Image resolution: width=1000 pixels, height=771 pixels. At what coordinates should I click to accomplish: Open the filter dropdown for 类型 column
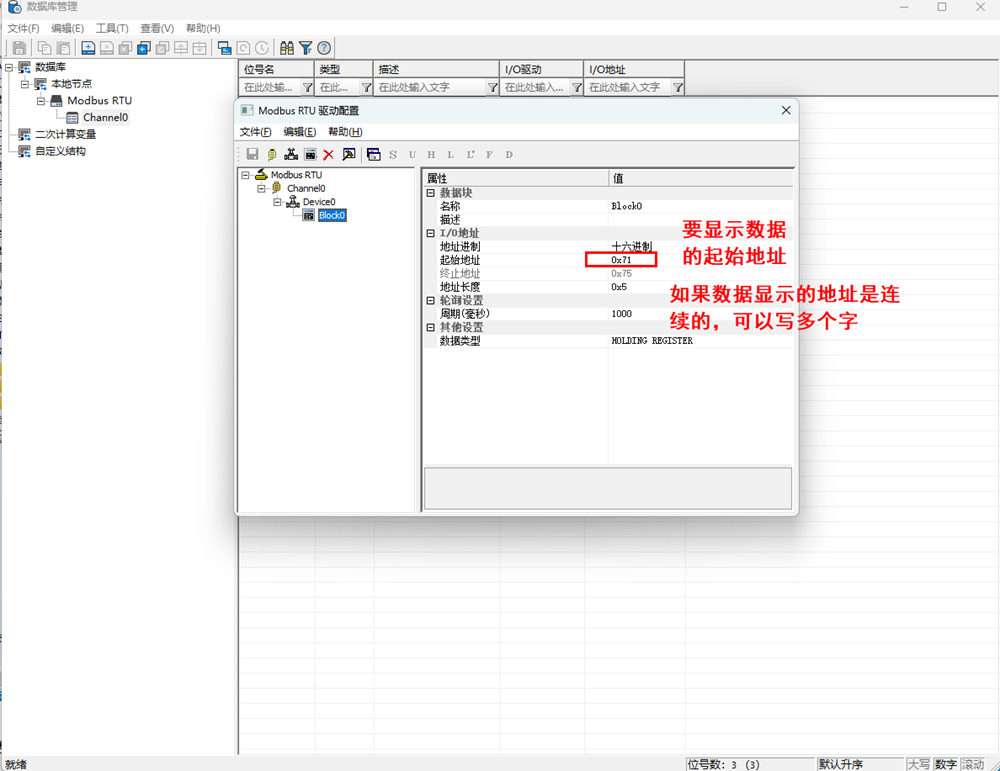(x=366, y=87)
